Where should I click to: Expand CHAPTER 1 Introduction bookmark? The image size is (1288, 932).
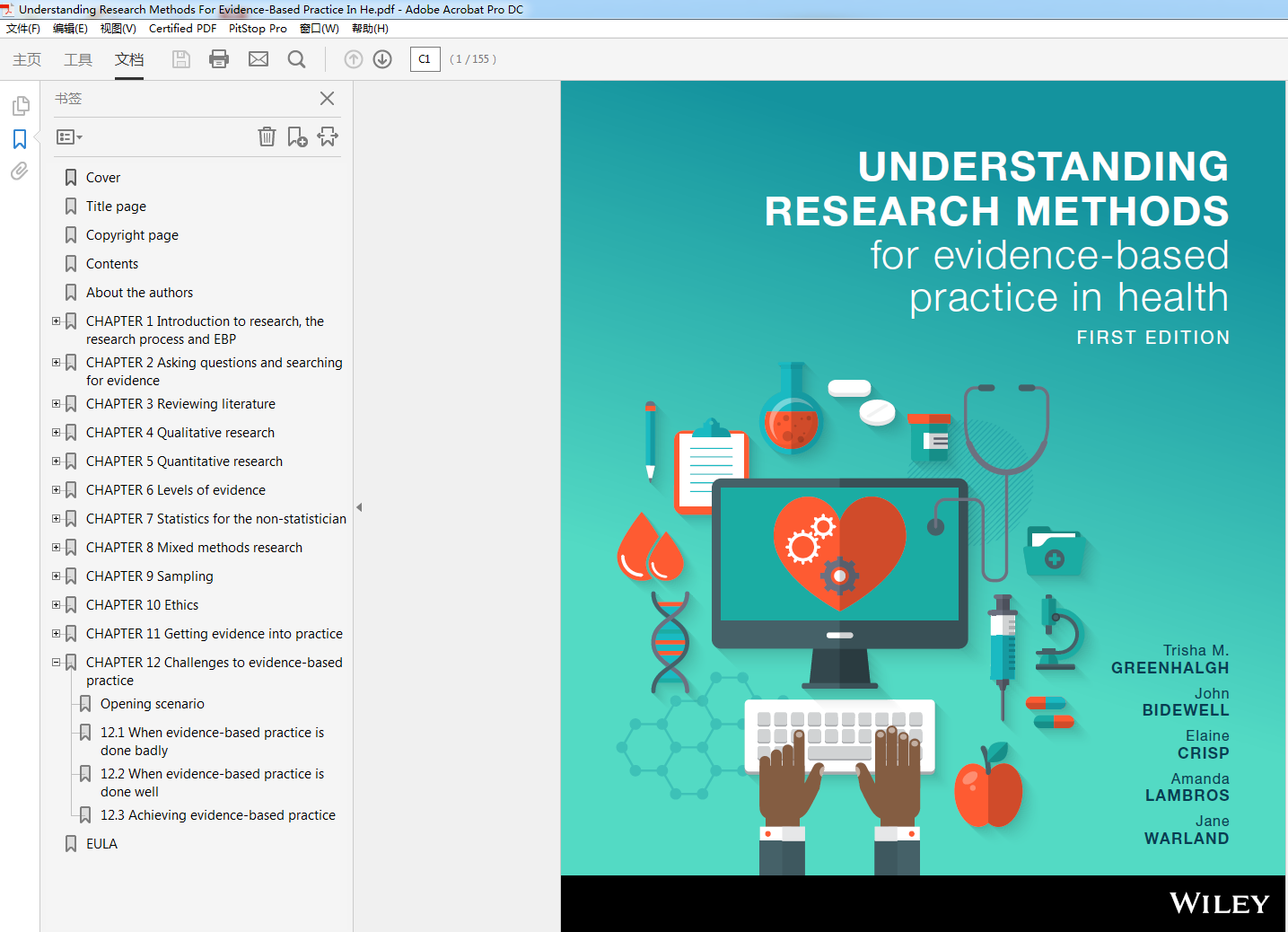[x=56, y=321]
